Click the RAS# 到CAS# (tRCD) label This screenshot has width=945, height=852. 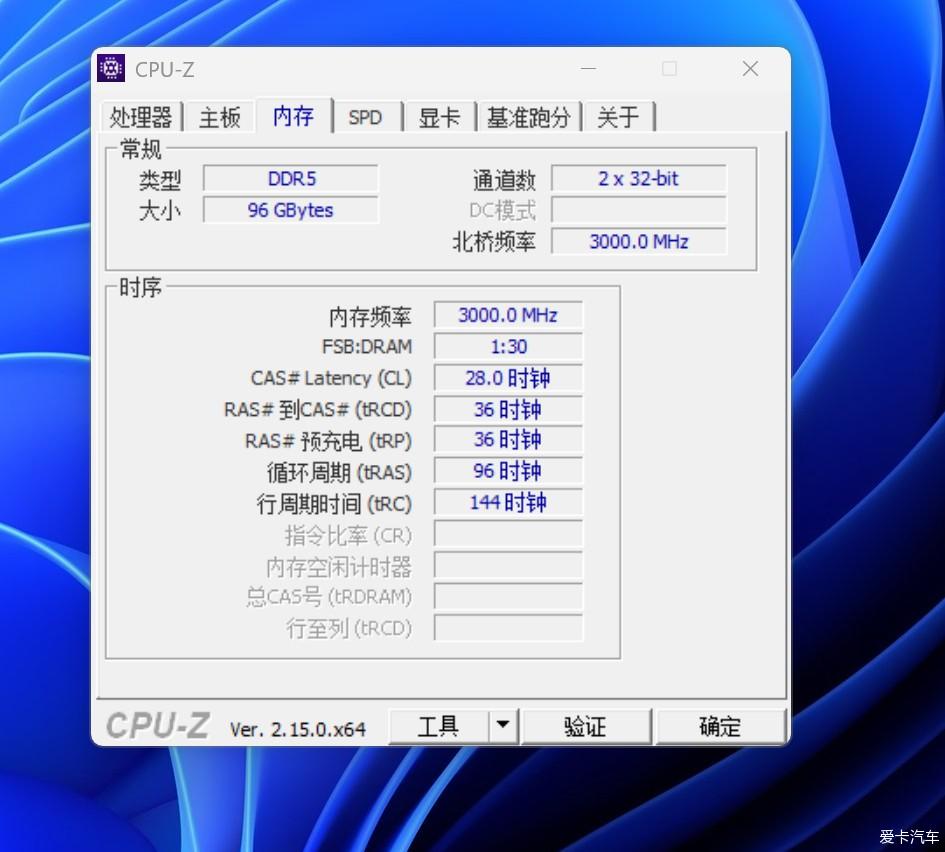[x=318, y=410]
